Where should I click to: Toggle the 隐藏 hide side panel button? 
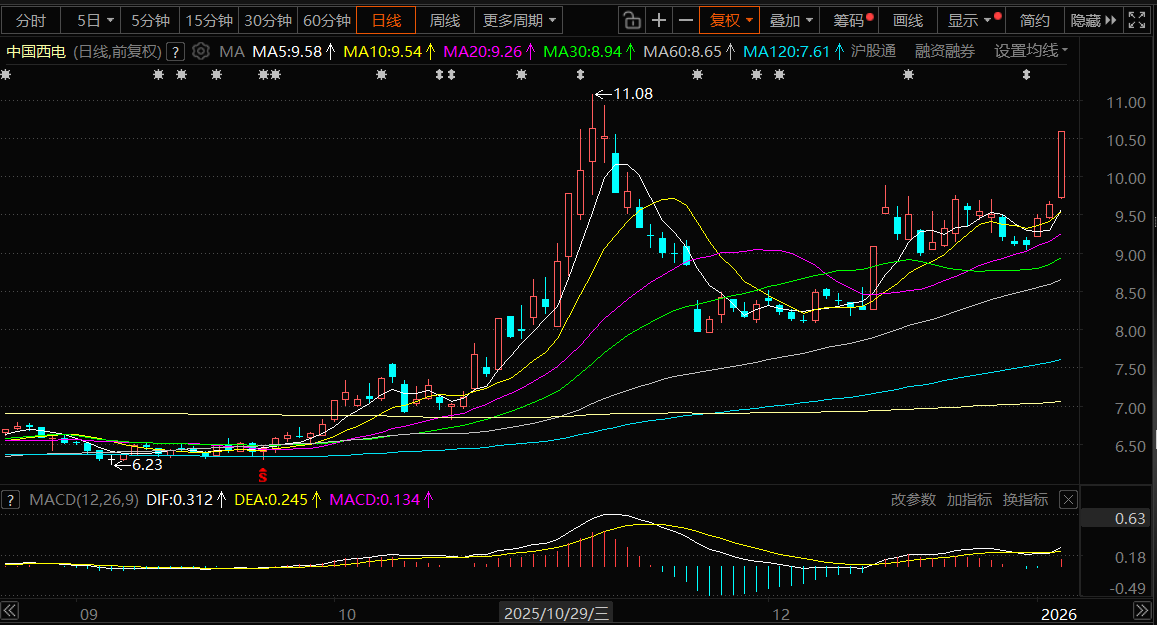[x=1090, y=20]
